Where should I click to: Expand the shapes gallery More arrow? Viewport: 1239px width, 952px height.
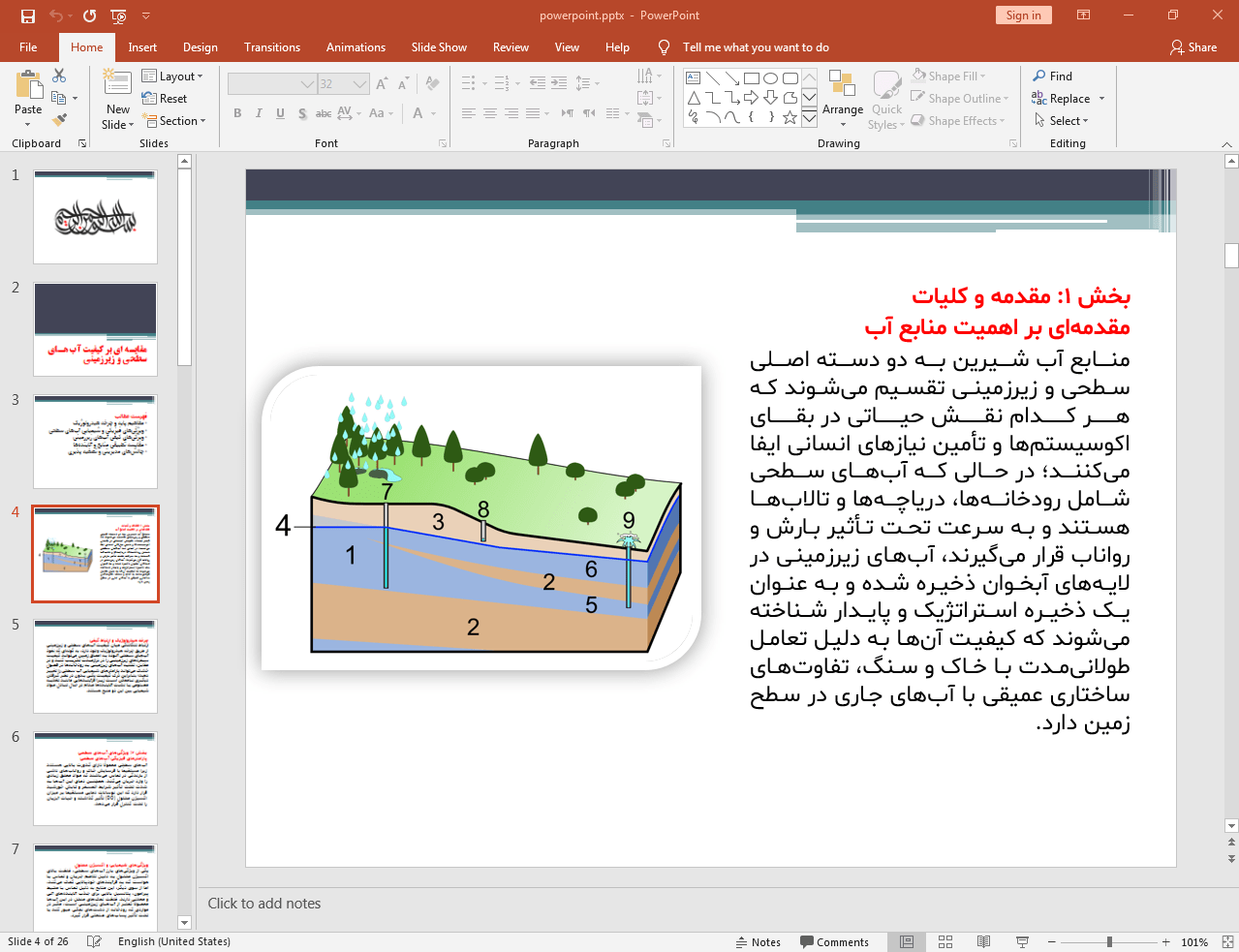tap(809, 119)
